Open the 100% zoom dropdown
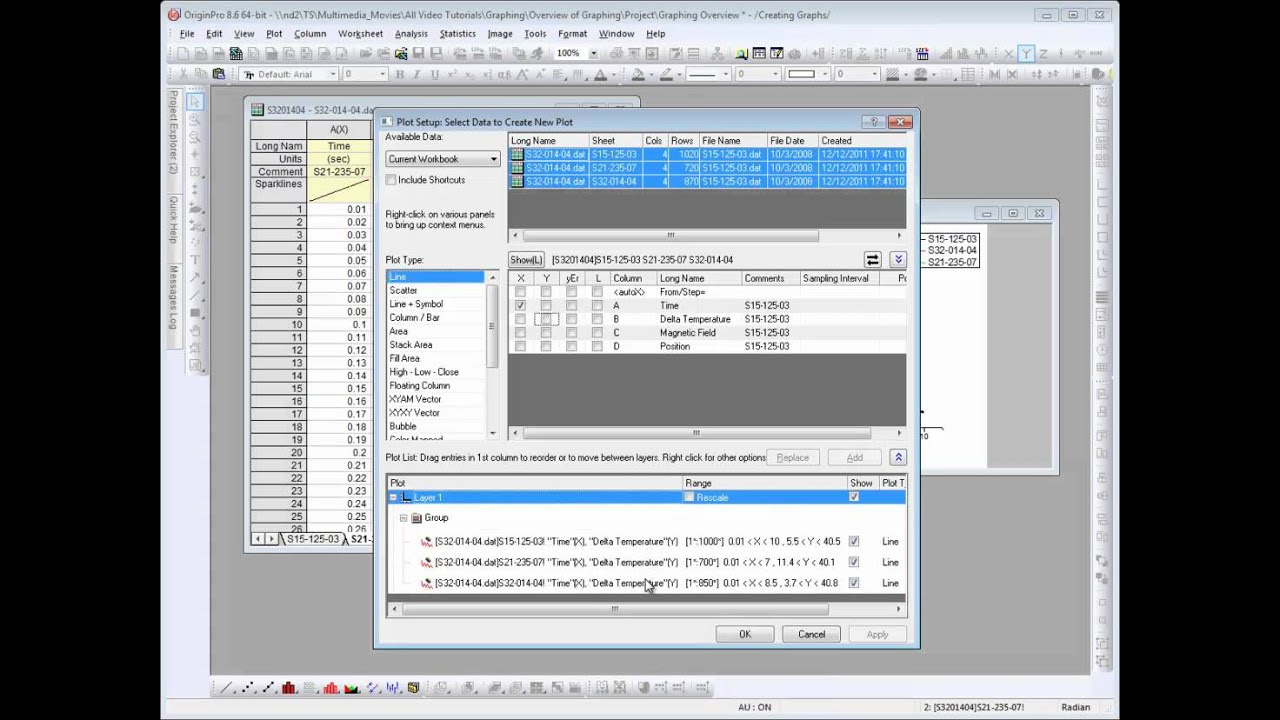This screenshot has height=720, width=1280. point(593,53)
